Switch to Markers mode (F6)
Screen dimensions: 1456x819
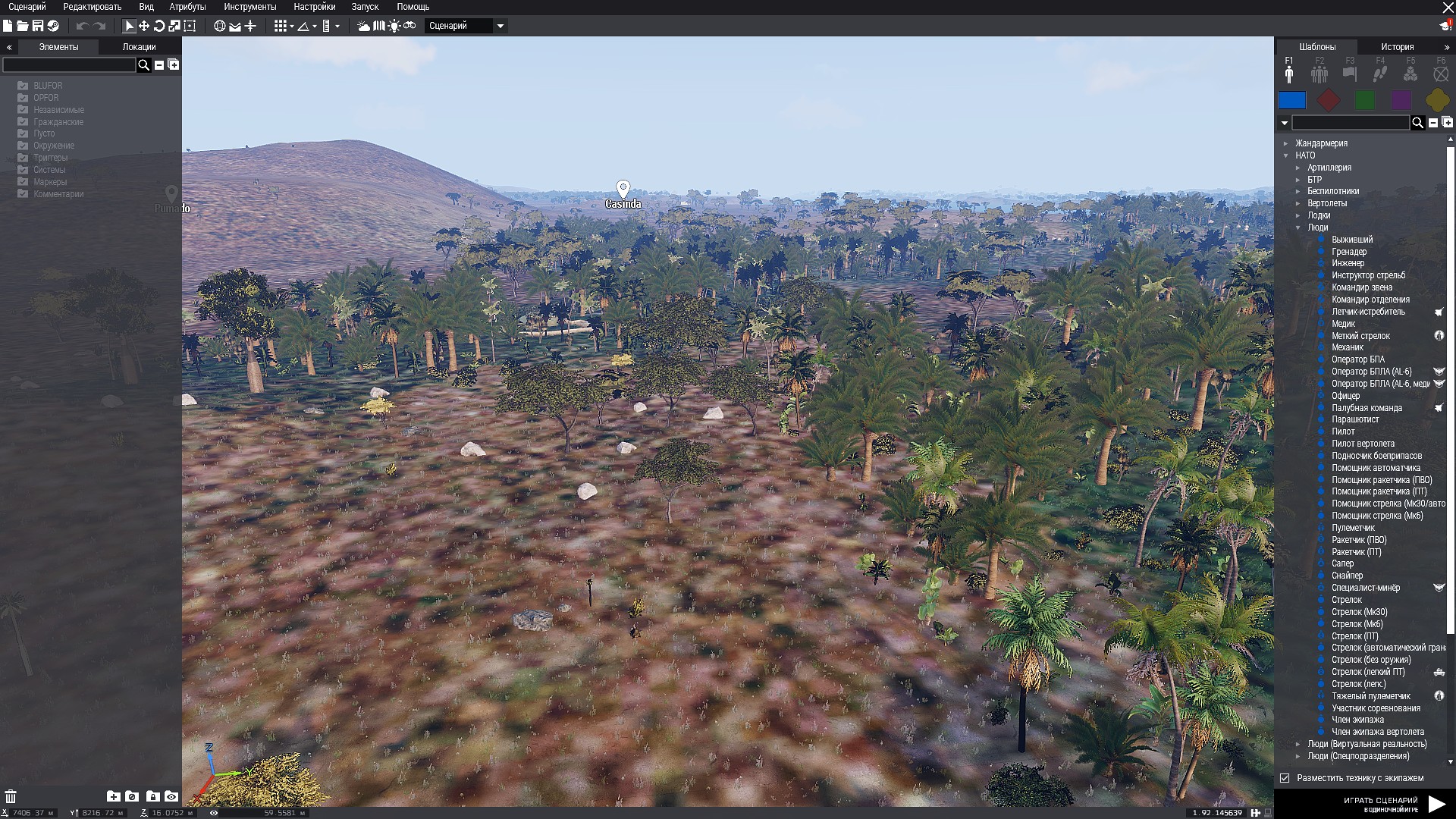[x=1441, y=74]
